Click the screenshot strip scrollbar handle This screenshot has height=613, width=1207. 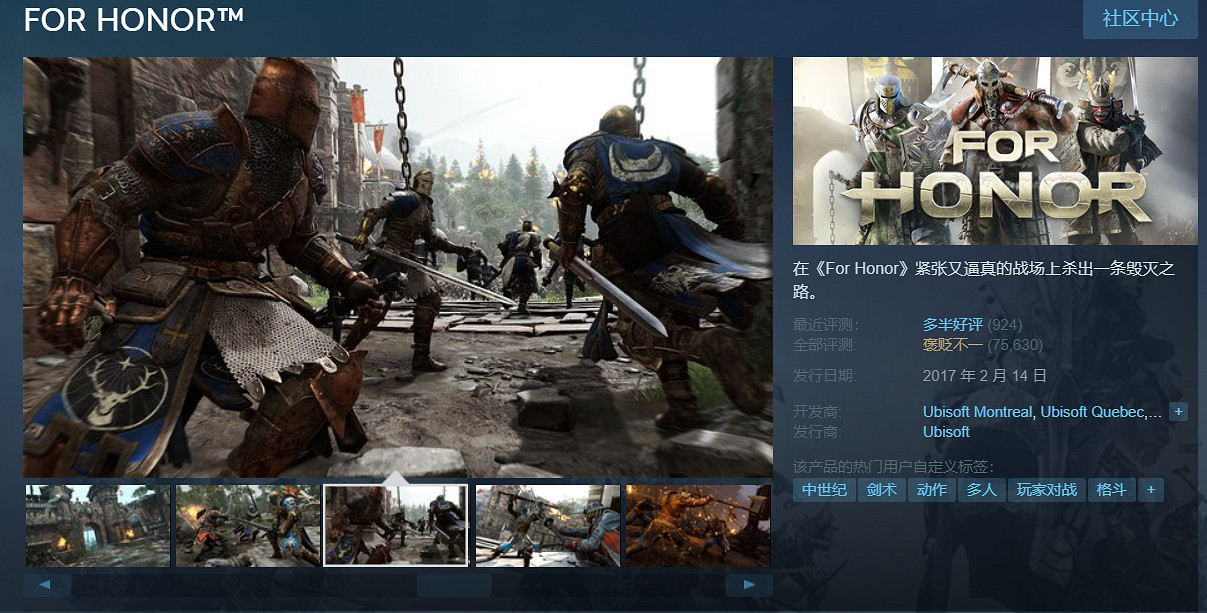(x=454, y=585)
